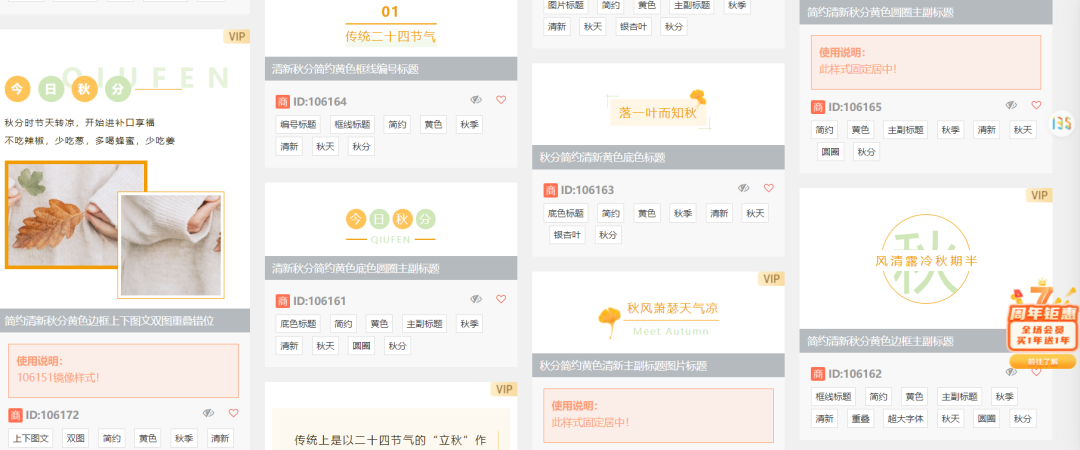Image resolution: width=1080 pixels, height=450 pixels.
Task: Click VIP badge on 秋风萧瑟天气凉 card
Action: click(771, 278)
